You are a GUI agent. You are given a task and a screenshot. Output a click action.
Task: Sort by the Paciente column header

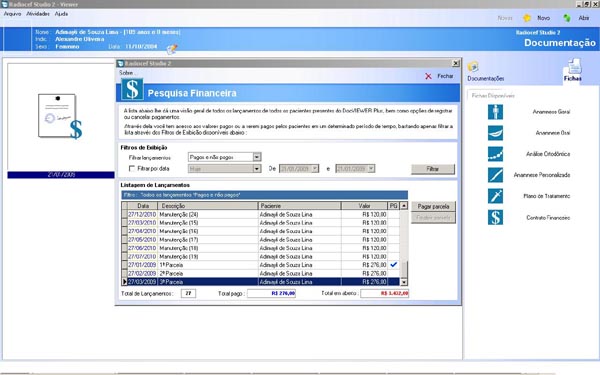pos(300,206)
